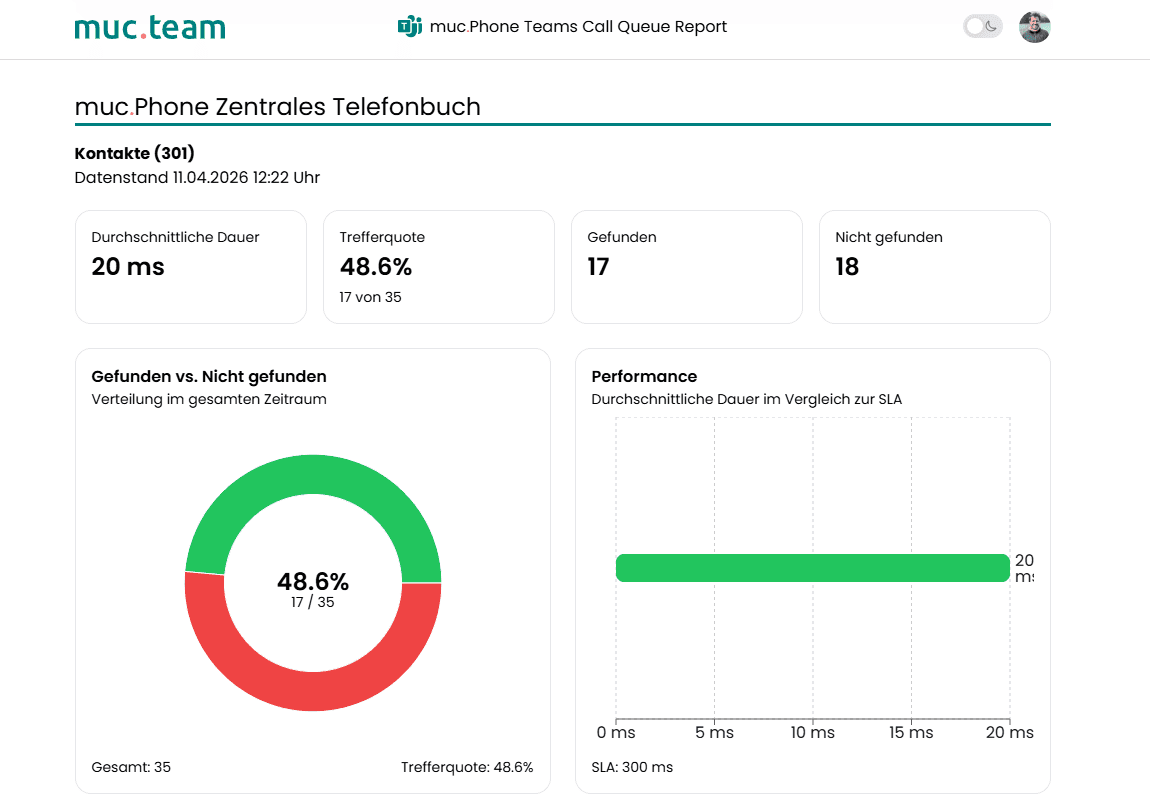Select the Trefferquote card label
Image resolution: width=1150 pixels, height=812 pixels.
click(382, 237)
